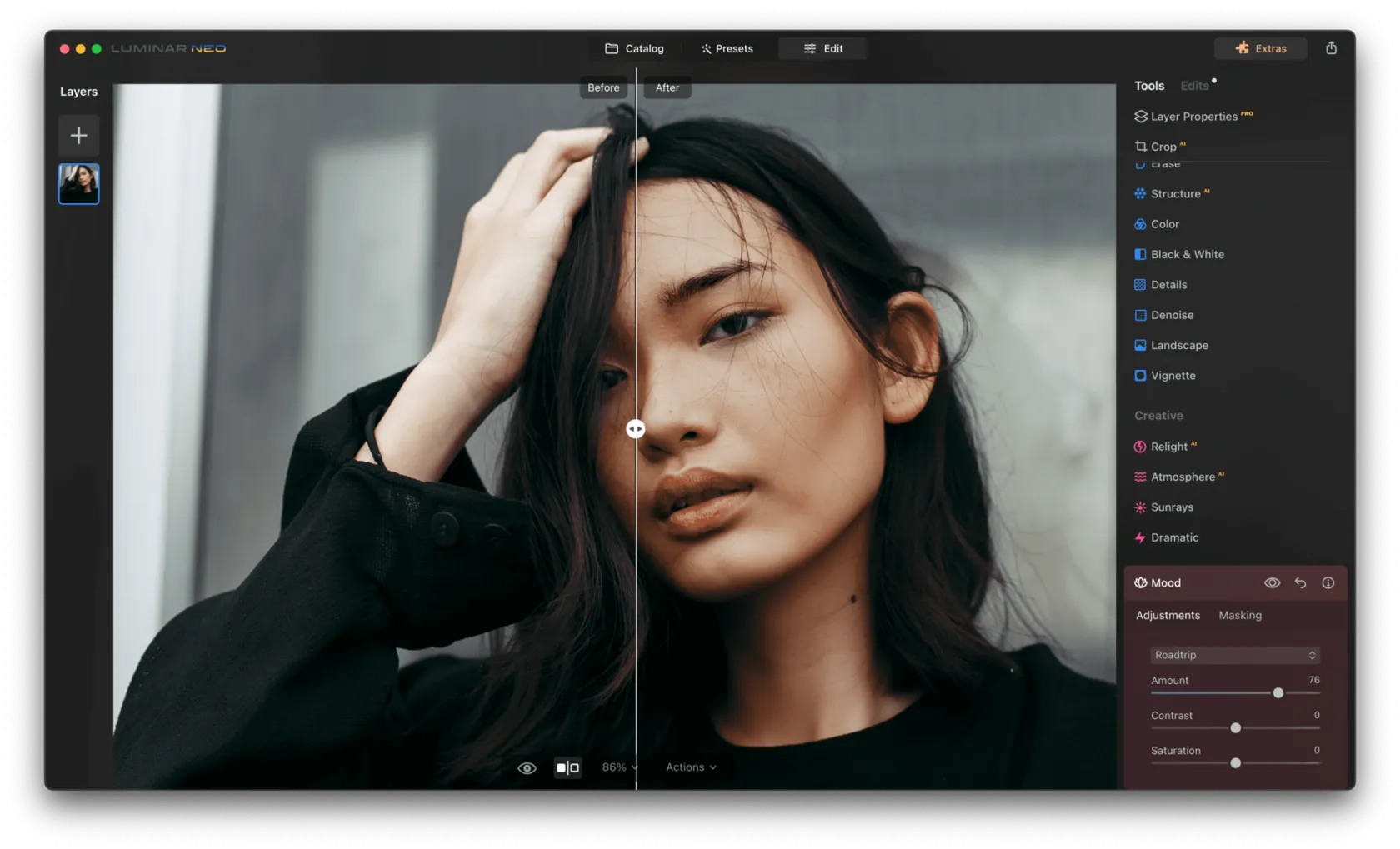Click the share/export icon at top right
1400x849 pixels.
(x=1331, y=48)
